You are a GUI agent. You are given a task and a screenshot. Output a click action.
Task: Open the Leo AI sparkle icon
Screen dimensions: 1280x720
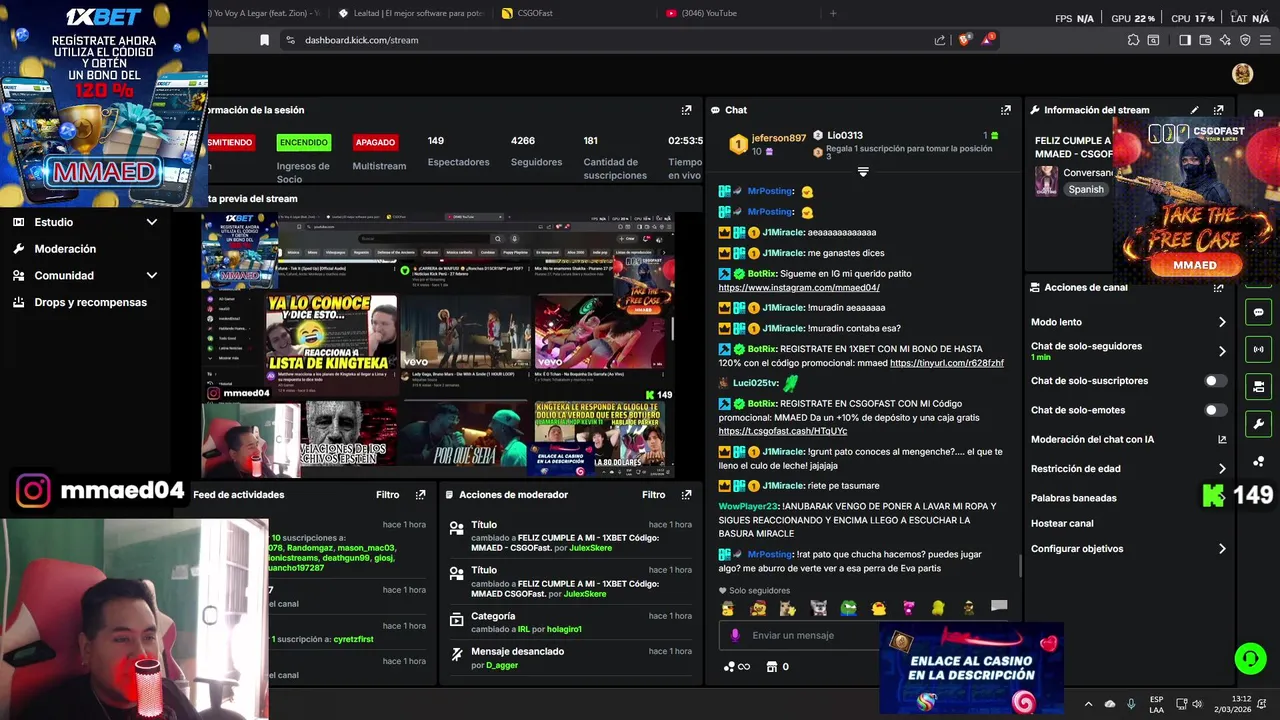(1225, 40)
